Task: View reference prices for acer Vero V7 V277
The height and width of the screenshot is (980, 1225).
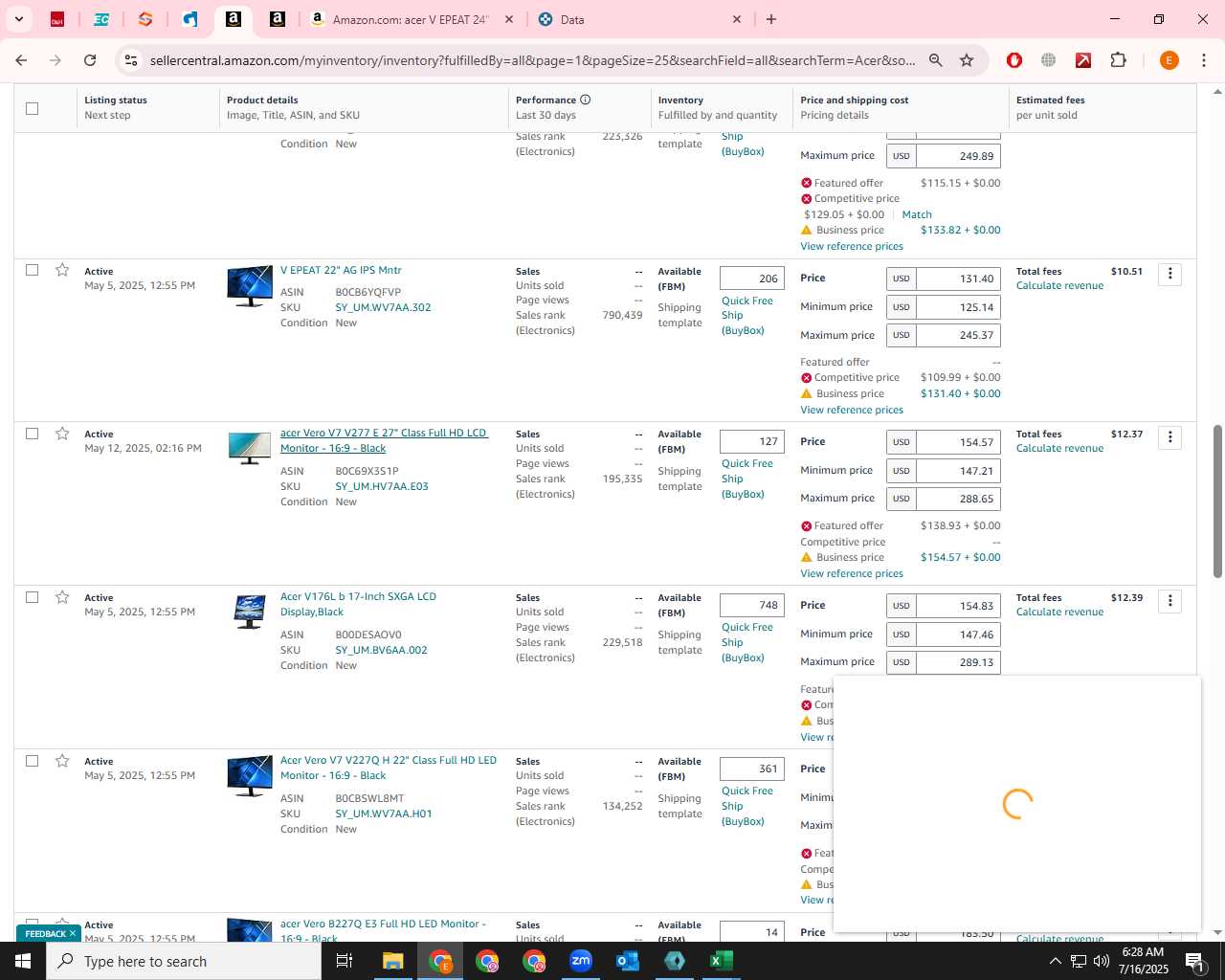Action: [x=852, y=573]
